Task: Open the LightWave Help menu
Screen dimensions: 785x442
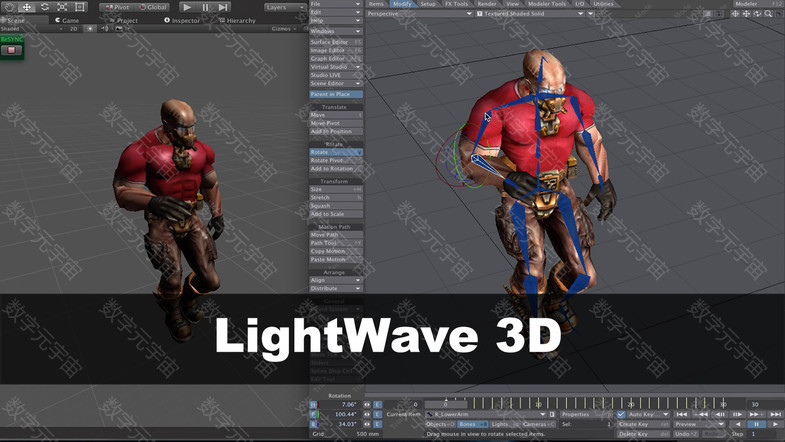Action: point(335,21)
